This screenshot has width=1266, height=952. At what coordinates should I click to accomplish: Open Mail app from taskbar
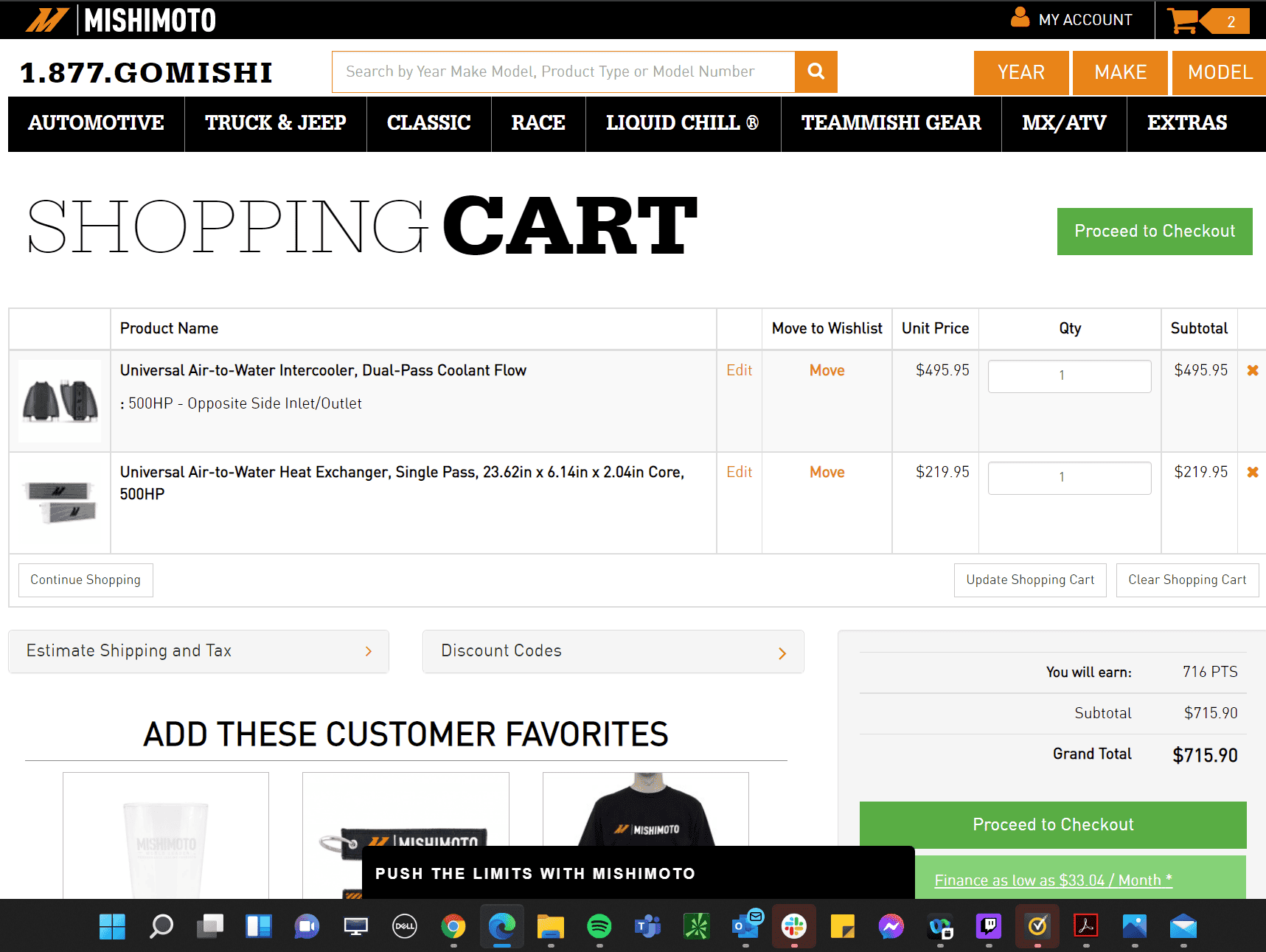[1183, 926]
